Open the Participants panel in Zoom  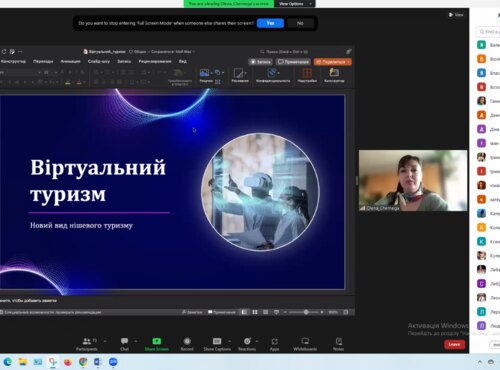coord(87,344)
